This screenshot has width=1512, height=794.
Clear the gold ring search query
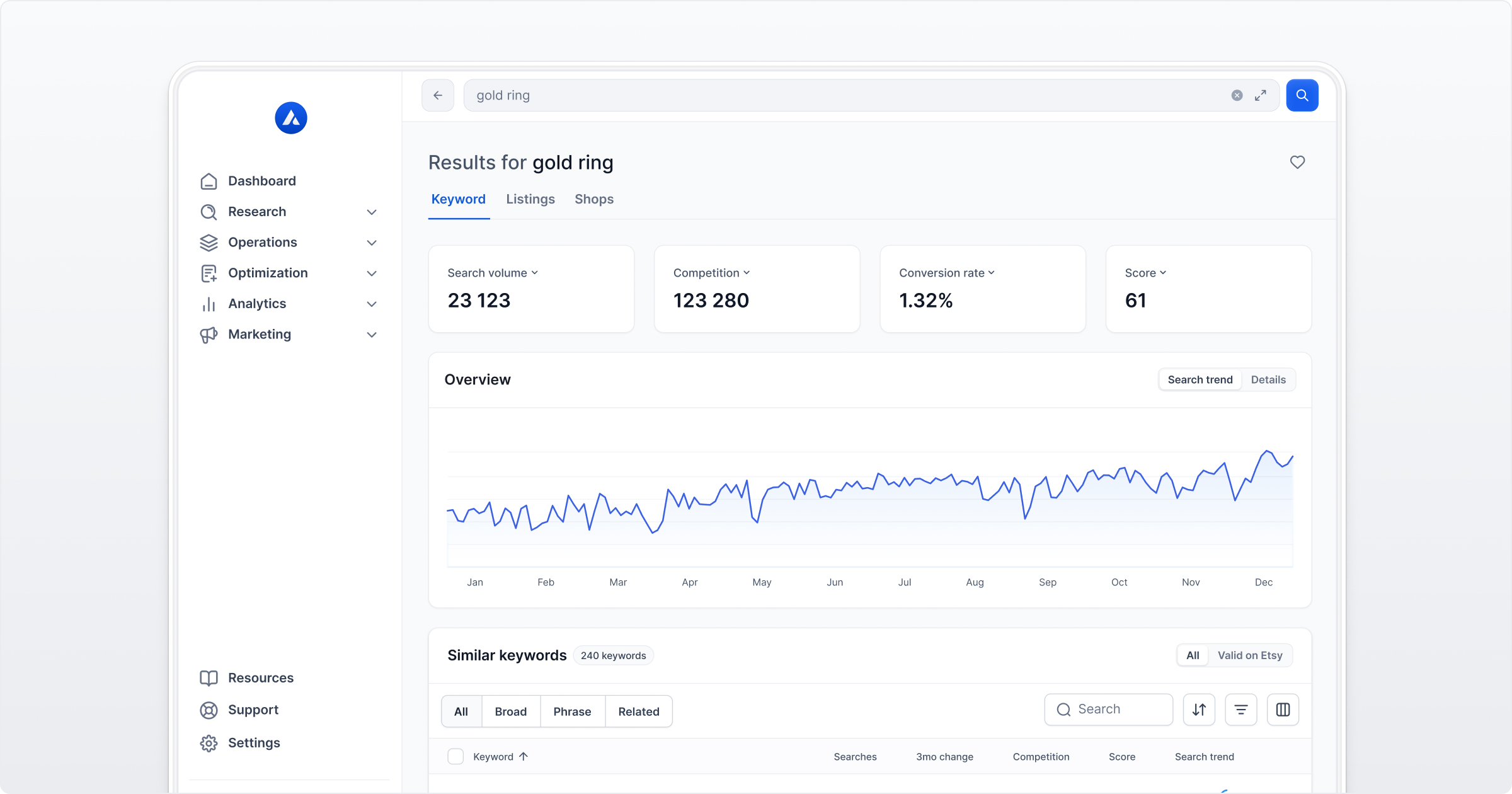point(1237,95)
